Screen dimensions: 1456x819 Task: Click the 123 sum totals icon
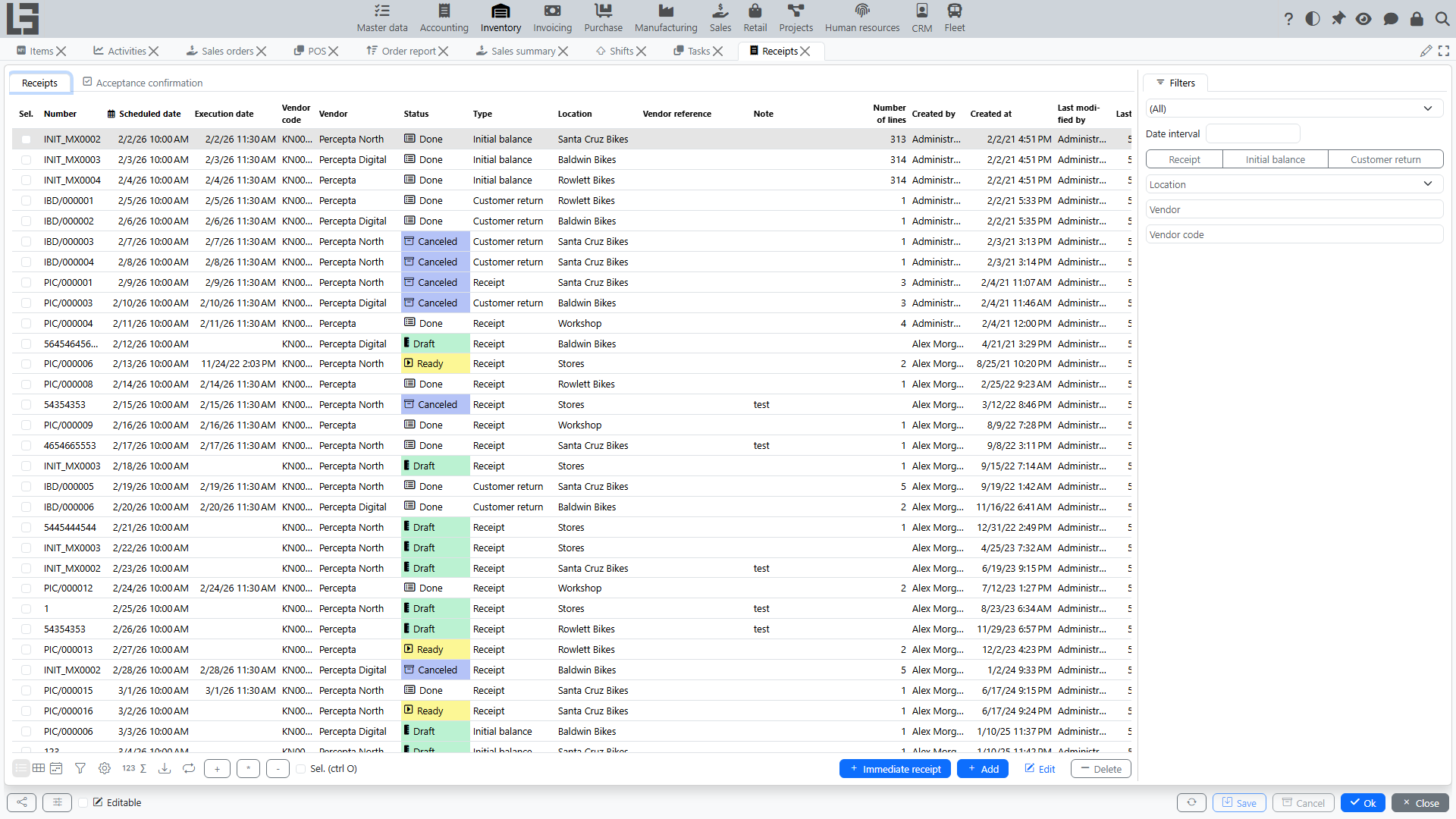pos(134,768)
